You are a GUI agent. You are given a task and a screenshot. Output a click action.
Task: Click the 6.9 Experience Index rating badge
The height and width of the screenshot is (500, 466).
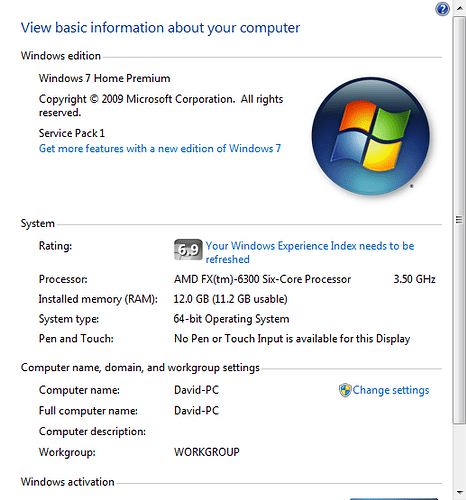pos(188,249)
